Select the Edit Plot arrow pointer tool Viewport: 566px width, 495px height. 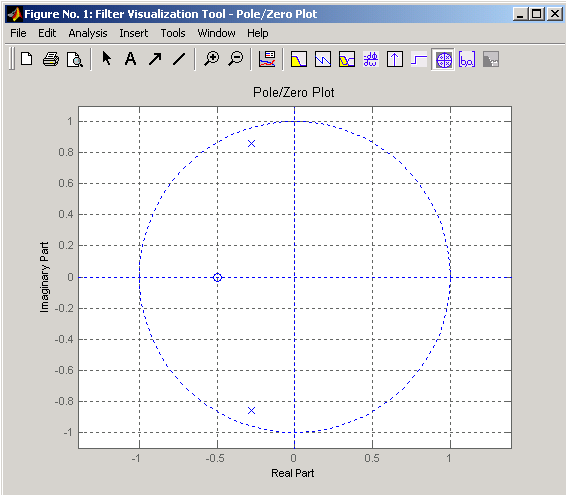[106, 59]
